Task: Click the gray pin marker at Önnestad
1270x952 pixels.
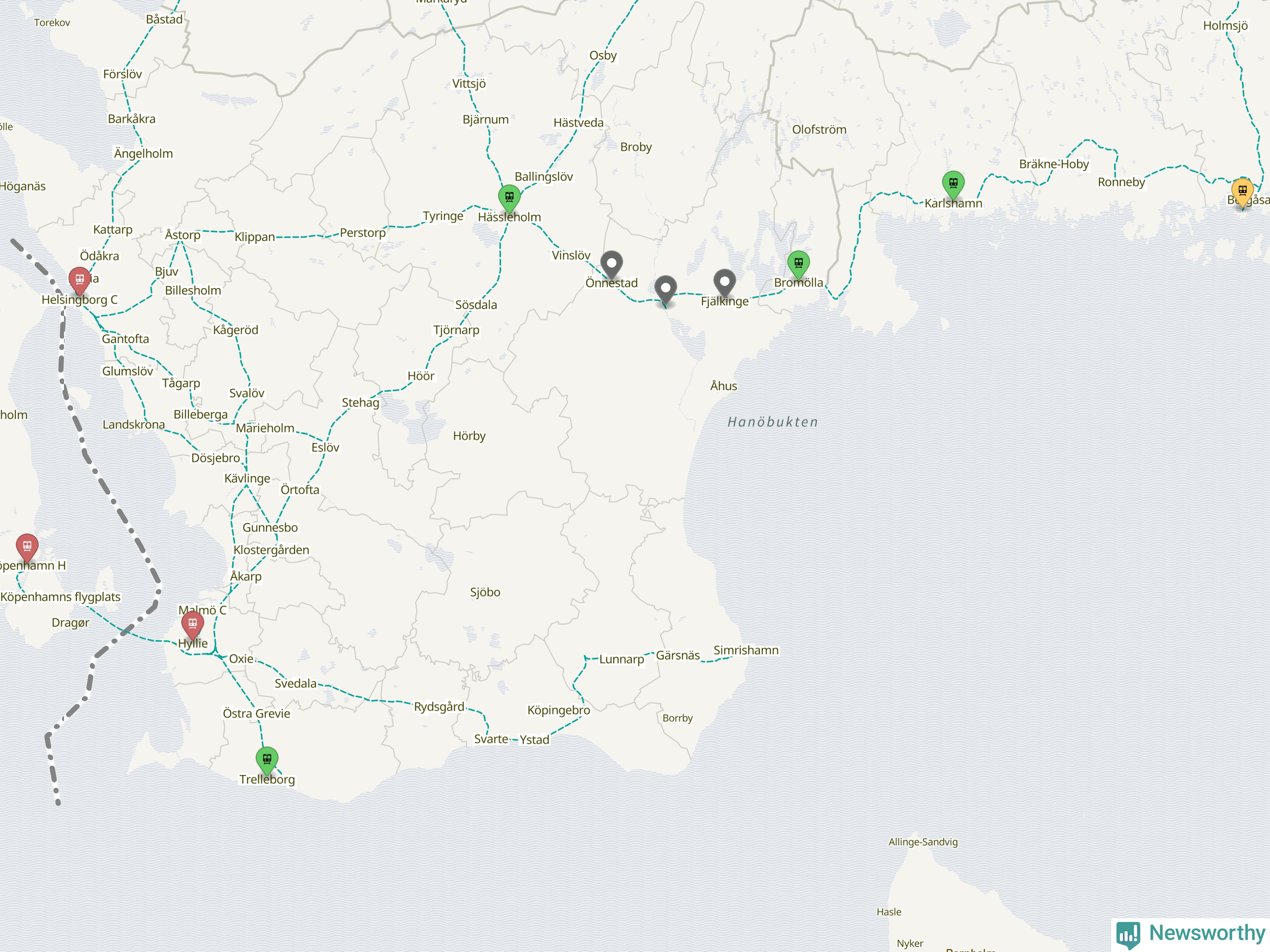Action: pyautogui.click(x=612, y=265)
